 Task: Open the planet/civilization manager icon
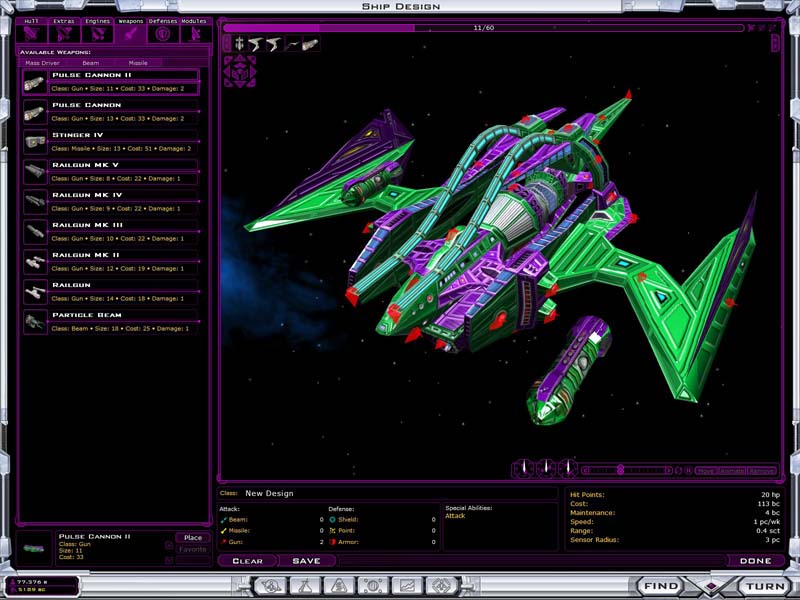pyautogui.click(x=271, y=586)
